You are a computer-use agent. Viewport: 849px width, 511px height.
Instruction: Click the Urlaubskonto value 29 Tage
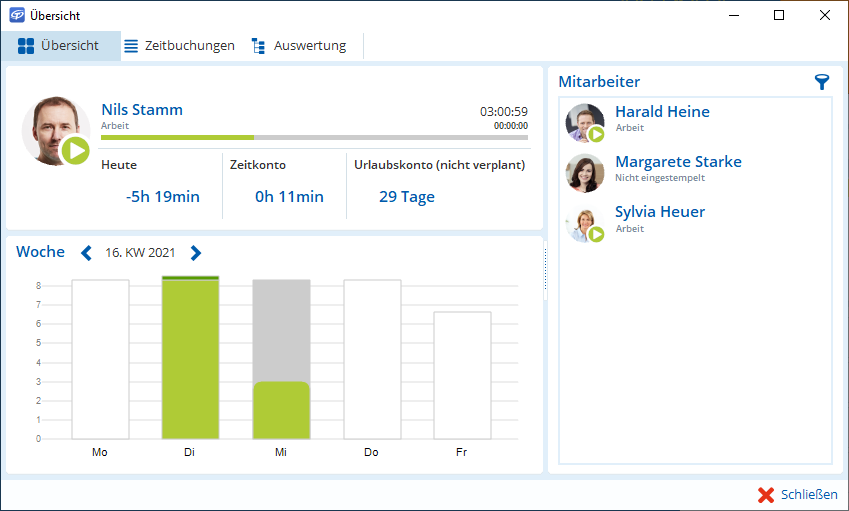[x=406, y=197]
